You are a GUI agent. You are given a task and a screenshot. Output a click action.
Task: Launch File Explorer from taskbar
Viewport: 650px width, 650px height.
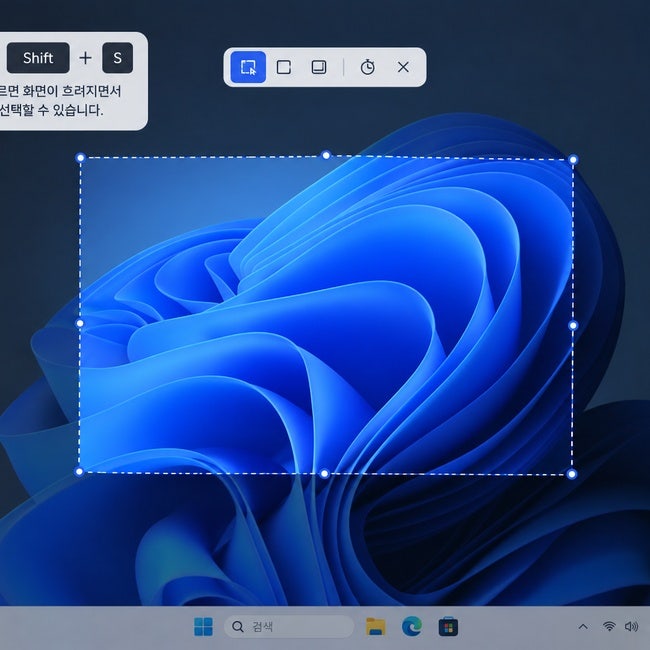pos(376,626)
